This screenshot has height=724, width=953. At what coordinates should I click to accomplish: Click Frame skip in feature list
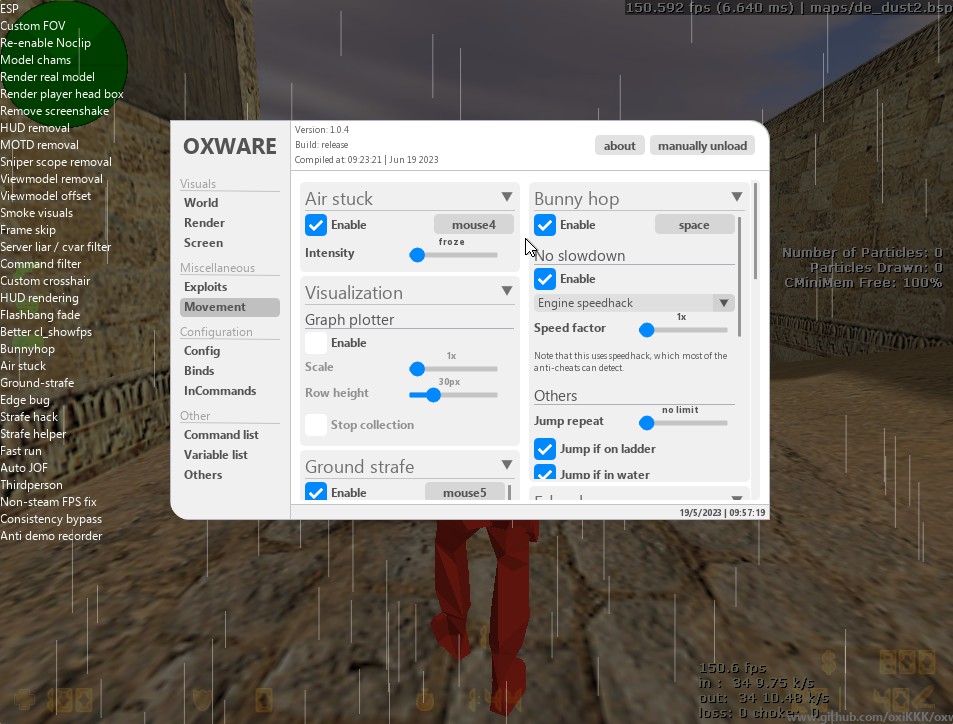28,230
